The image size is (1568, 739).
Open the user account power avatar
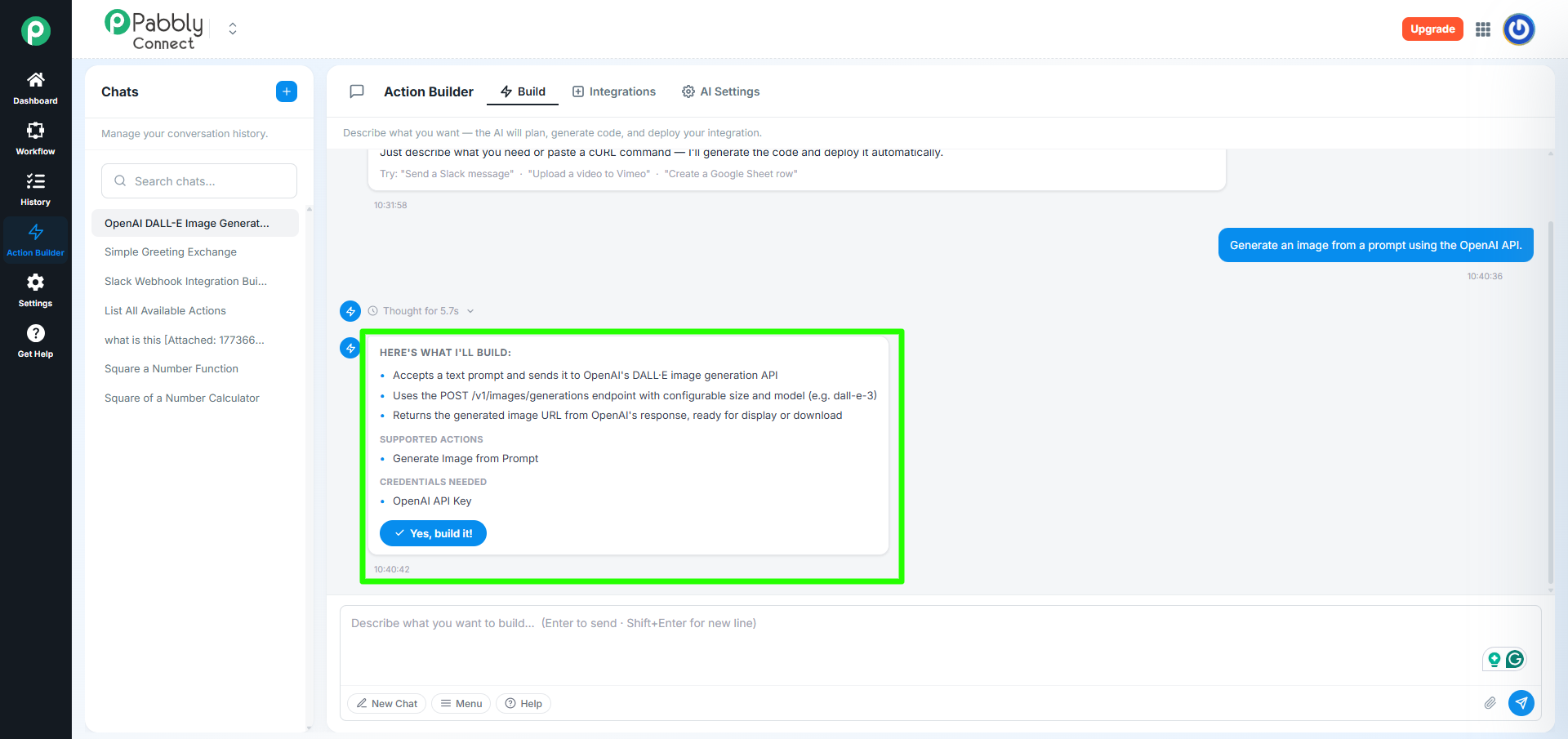click(x=1519, y=29)
